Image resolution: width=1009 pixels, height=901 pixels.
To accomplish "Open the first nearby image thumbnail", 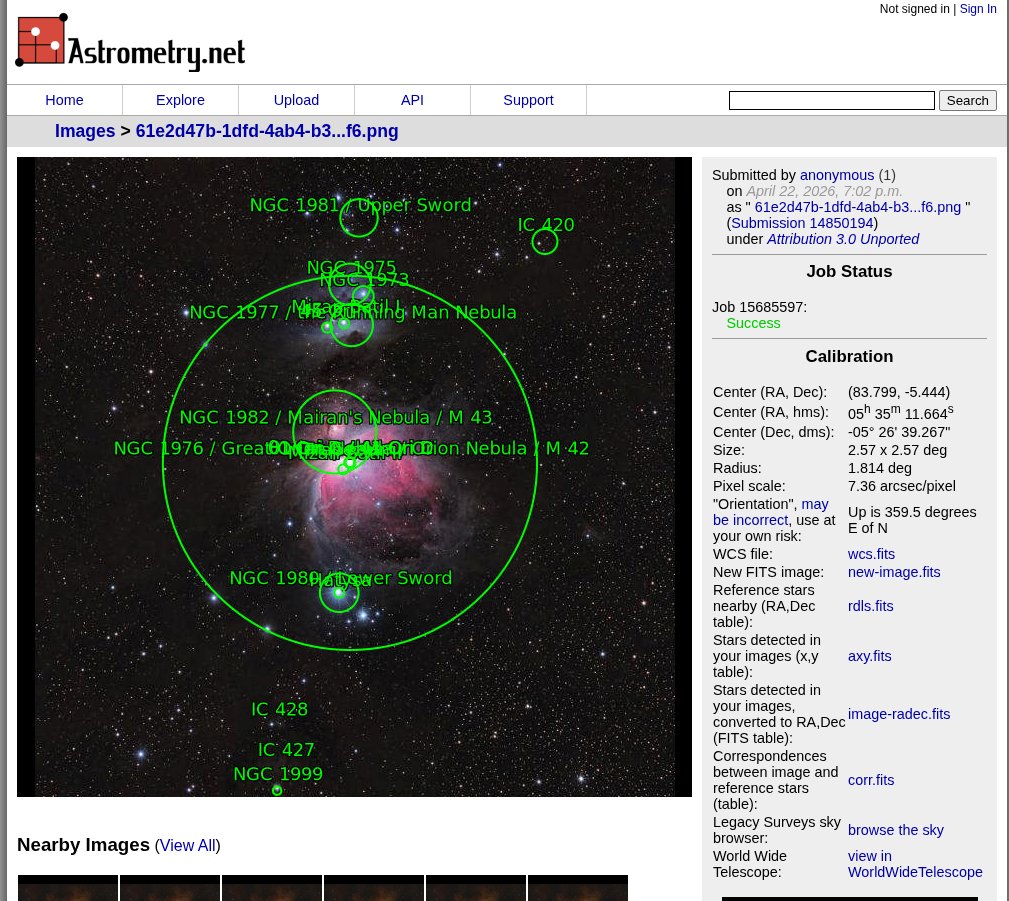I will click(67, 888).
